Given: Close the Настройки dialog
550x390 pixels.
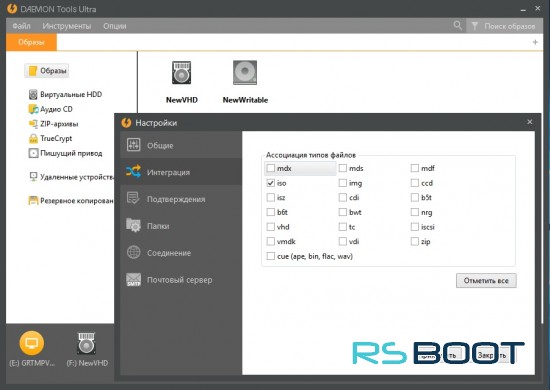Looking at the screenshot, I should click(x=530, y=122).
